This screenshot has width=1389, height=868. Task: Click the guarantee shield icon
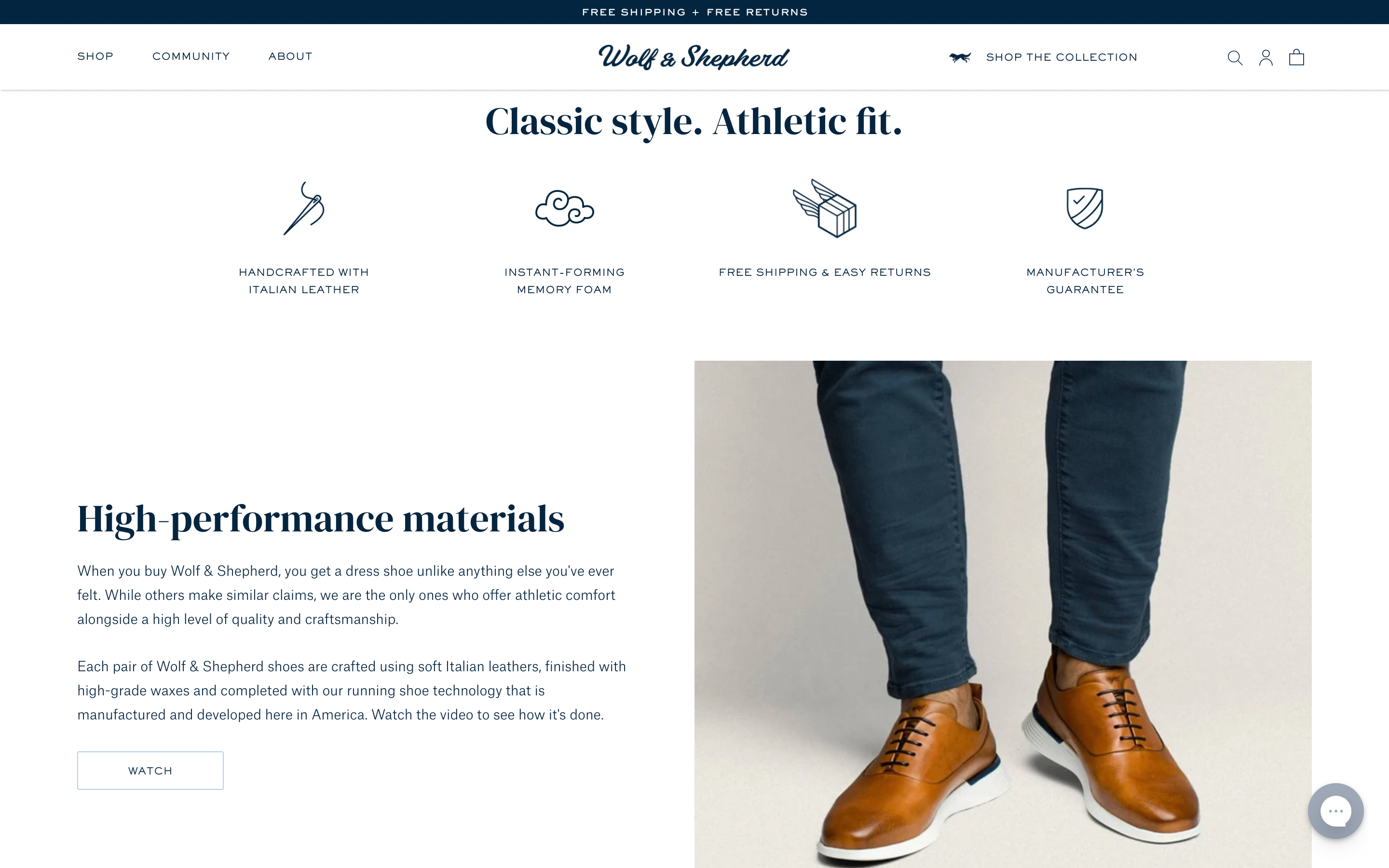coord(1085,208)
